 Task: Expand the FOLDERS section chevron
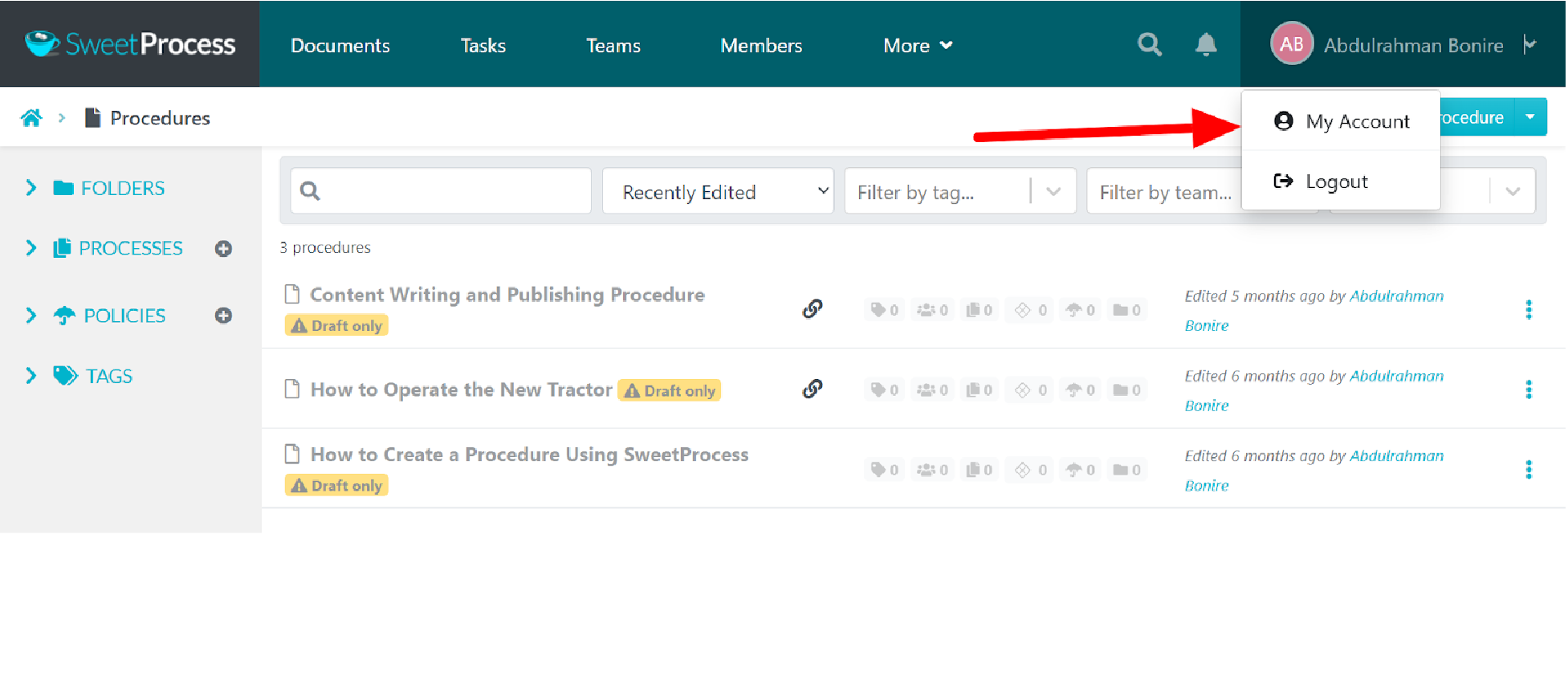click(31, 188)
